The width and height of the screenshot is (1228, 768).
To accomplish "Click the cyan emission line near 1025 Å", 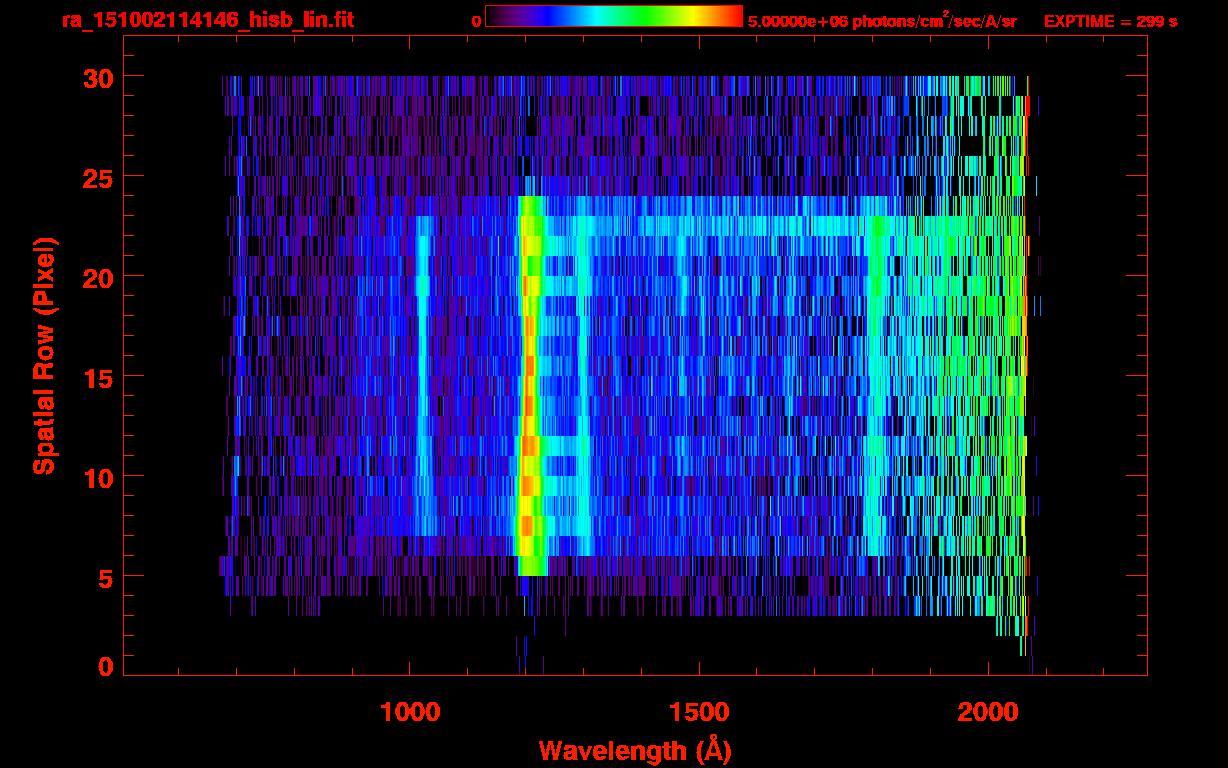I will tap(423, 375).
